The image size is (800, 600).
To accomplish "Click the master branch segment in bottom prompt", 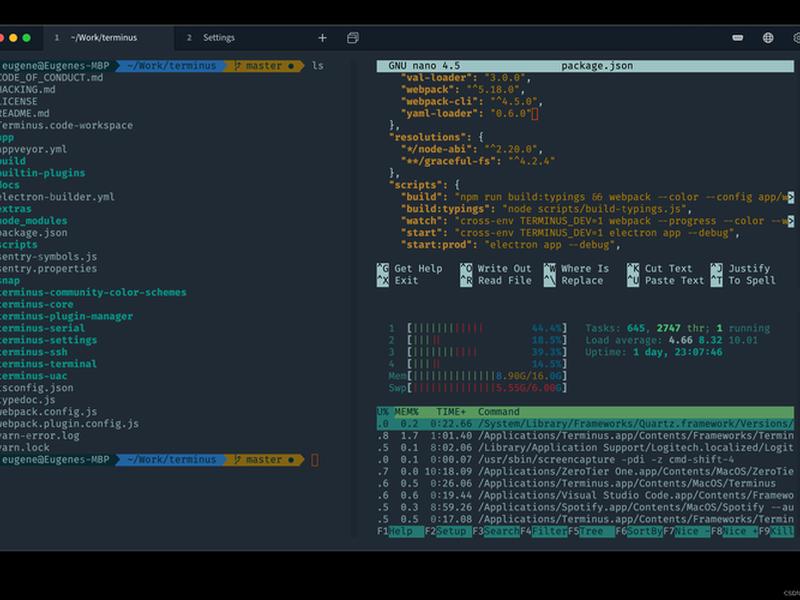I will tap(264, 460).
